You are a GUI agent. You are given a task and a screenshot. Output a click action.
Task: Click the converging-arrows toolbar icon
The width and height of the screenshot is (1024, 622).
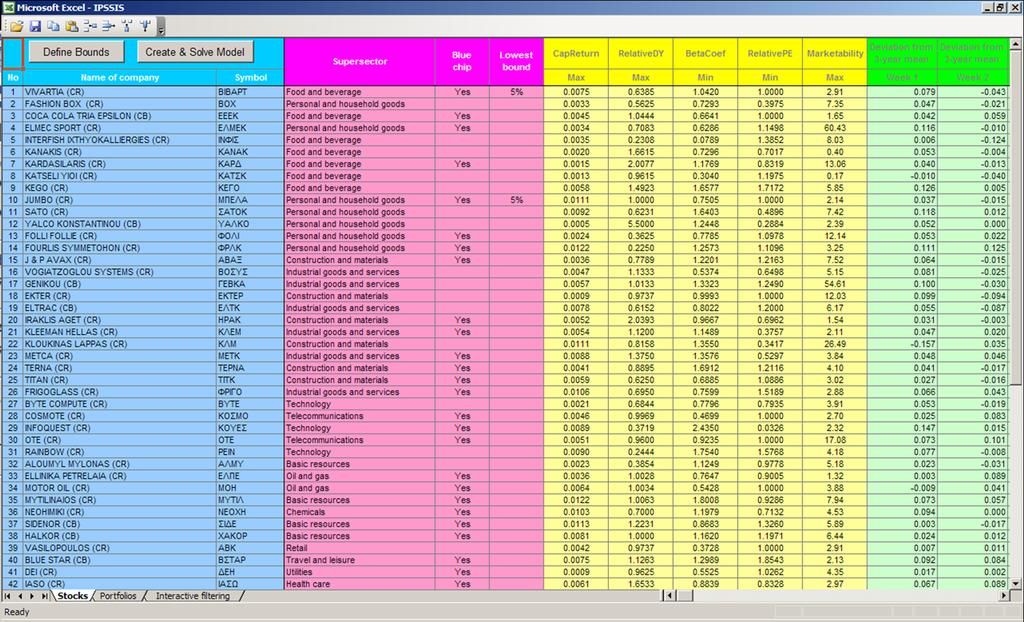[108, 26]
